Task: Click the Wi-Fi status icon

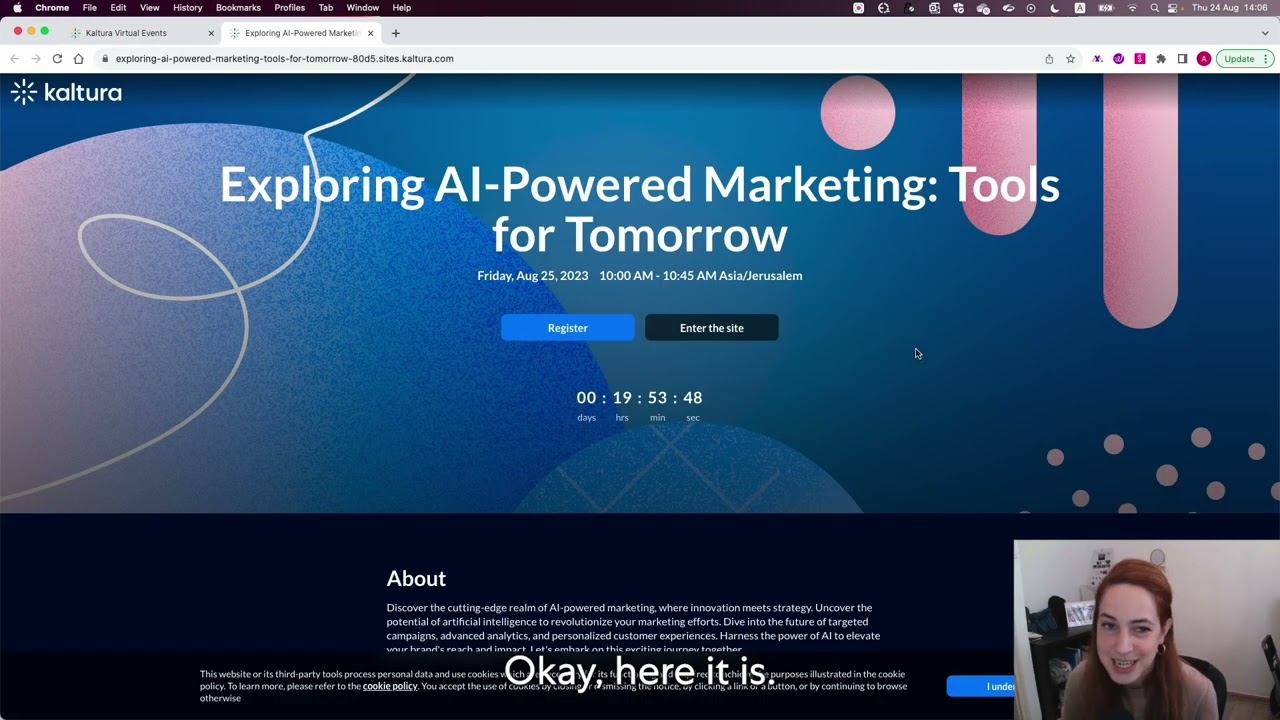Action: coord(1132,8)
